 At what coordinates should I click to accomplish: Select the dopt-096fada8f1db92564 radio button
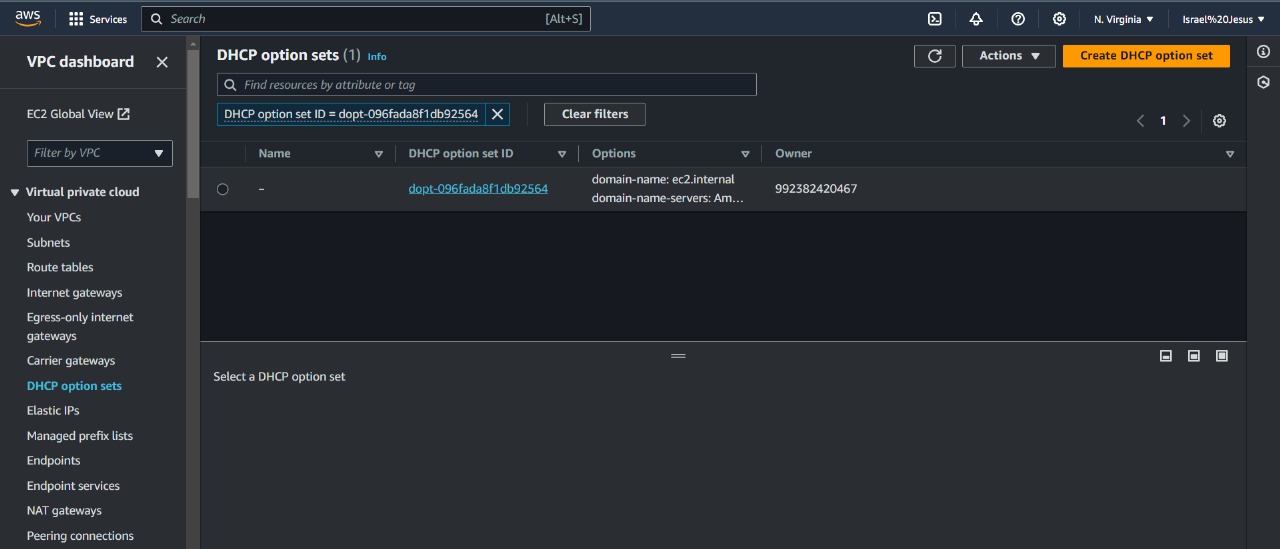[x=222, y=189]
